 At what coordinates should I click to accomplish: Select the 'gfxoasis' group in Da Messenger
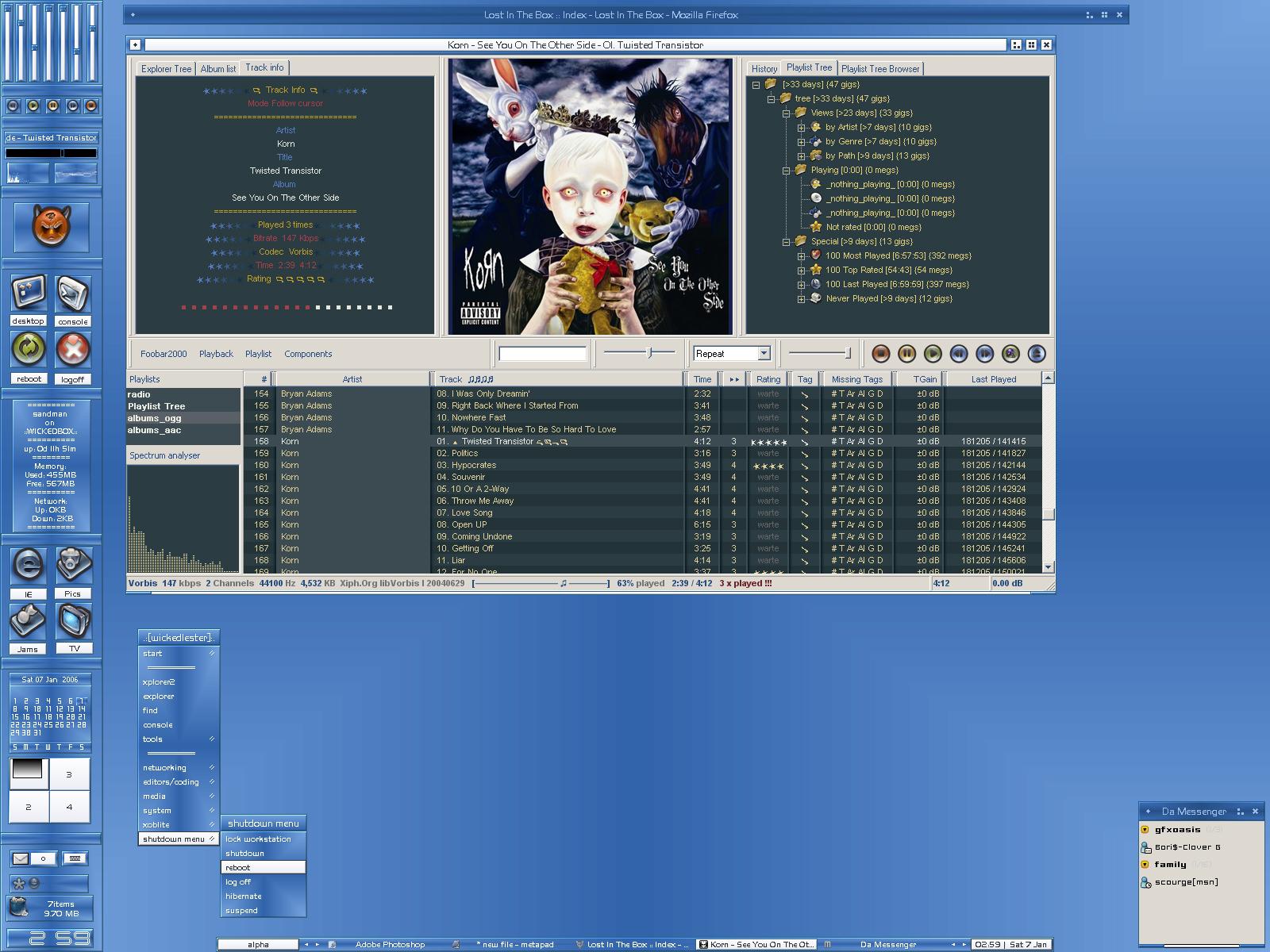click(1177, 830)
